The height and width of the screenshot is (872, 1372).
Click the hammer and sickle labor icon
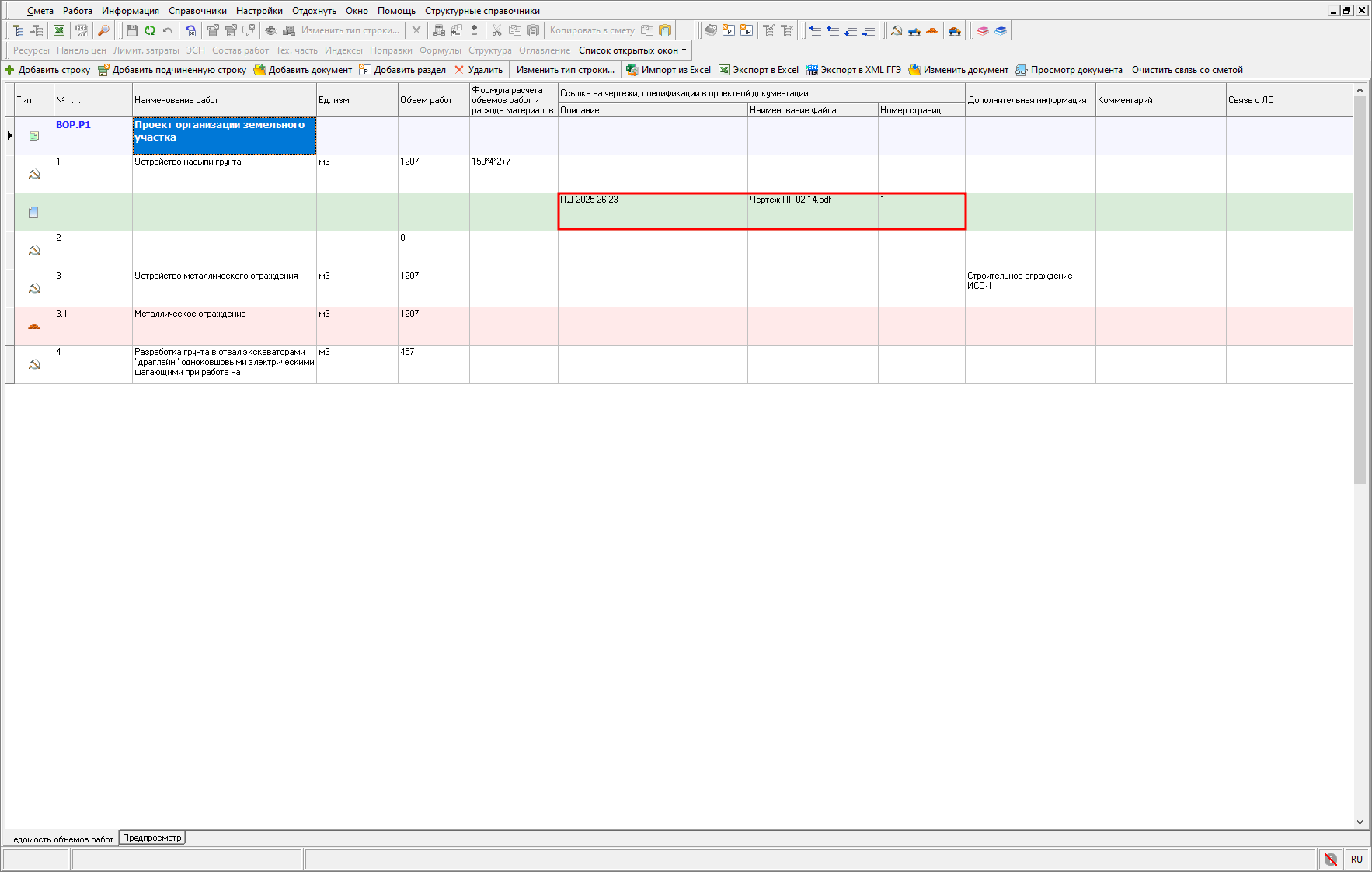coord(896,30)
